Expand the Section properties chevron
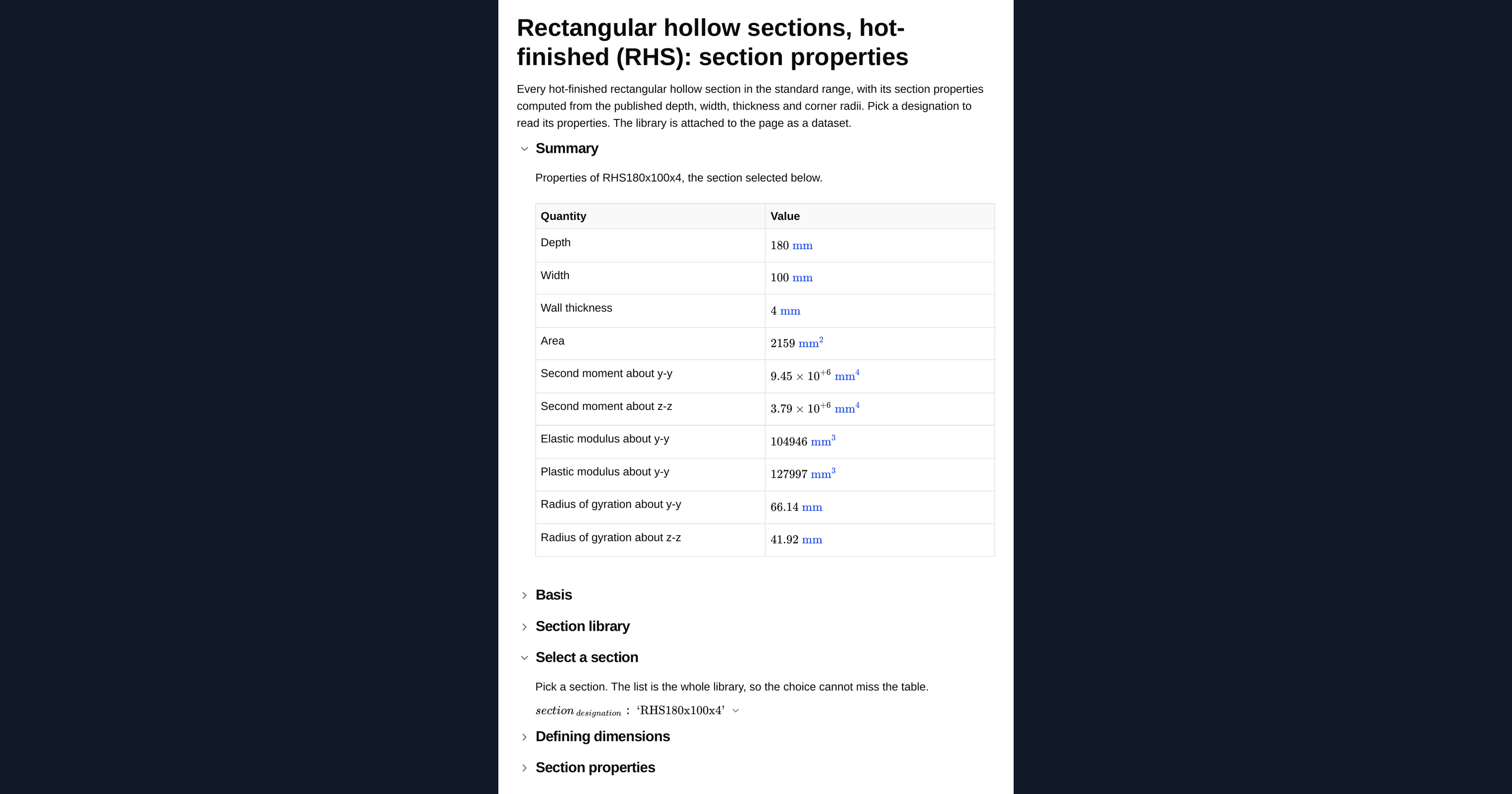Screen dimensions: 1512x794 click(524, 768)
